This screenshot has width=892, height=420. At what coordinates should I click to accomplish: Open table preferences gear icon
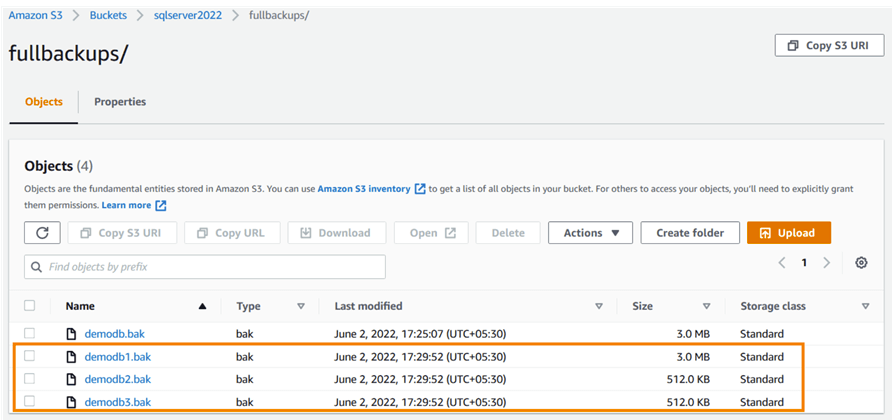(x=861, y=262)
